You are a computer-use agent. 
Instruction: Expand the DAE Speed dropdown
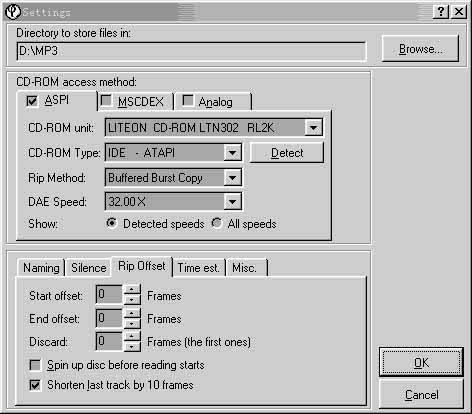click(x=232, y=202)
